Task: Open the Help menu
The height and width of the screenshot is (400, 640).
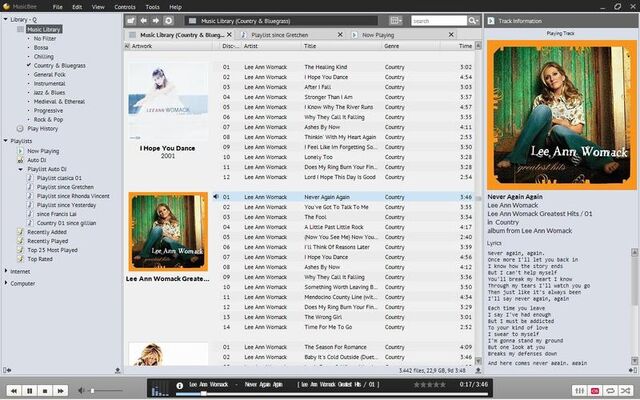Action: coord(175,7)
